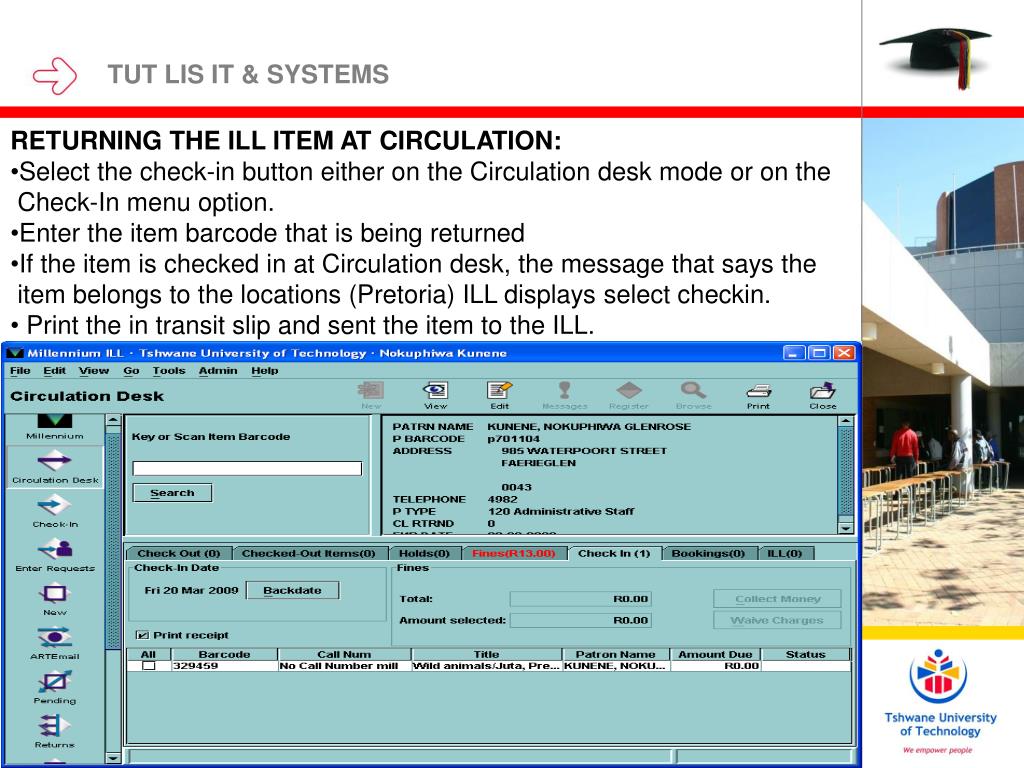Viewport: 1024px width, 768px height.
Task: Select Circulation Desk mode in sidebar
Action: (55, 466)
